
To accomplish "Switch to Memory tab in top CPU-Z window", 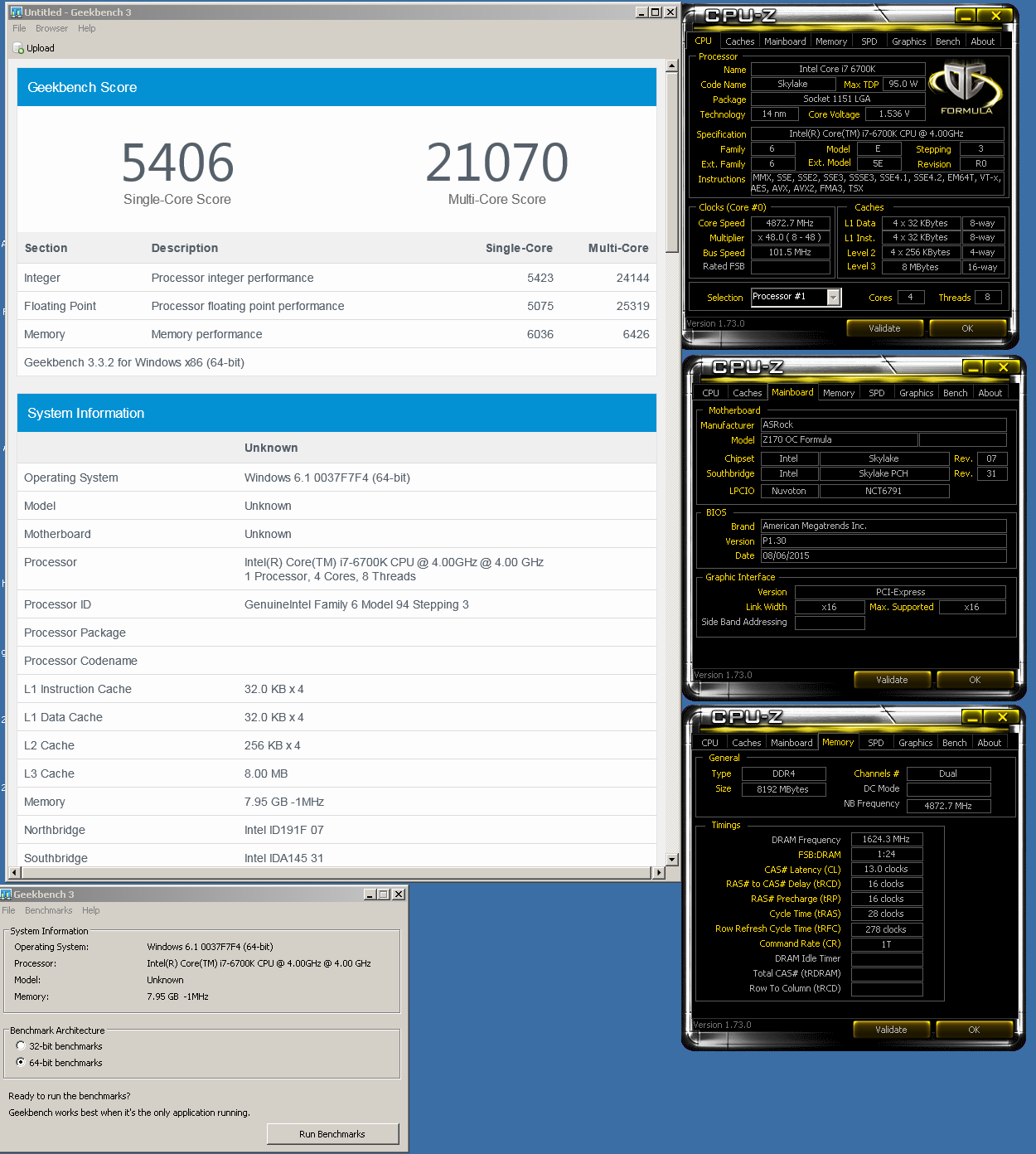I will 831,41.
